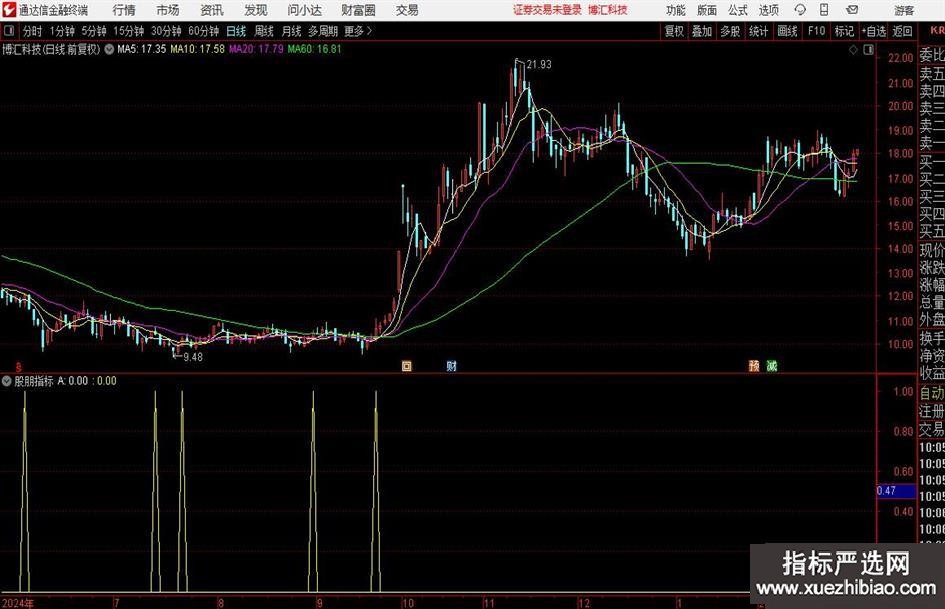The image size is (945, 609).
Task: Click the 21.93 high price label
Action: coord(539,65)
